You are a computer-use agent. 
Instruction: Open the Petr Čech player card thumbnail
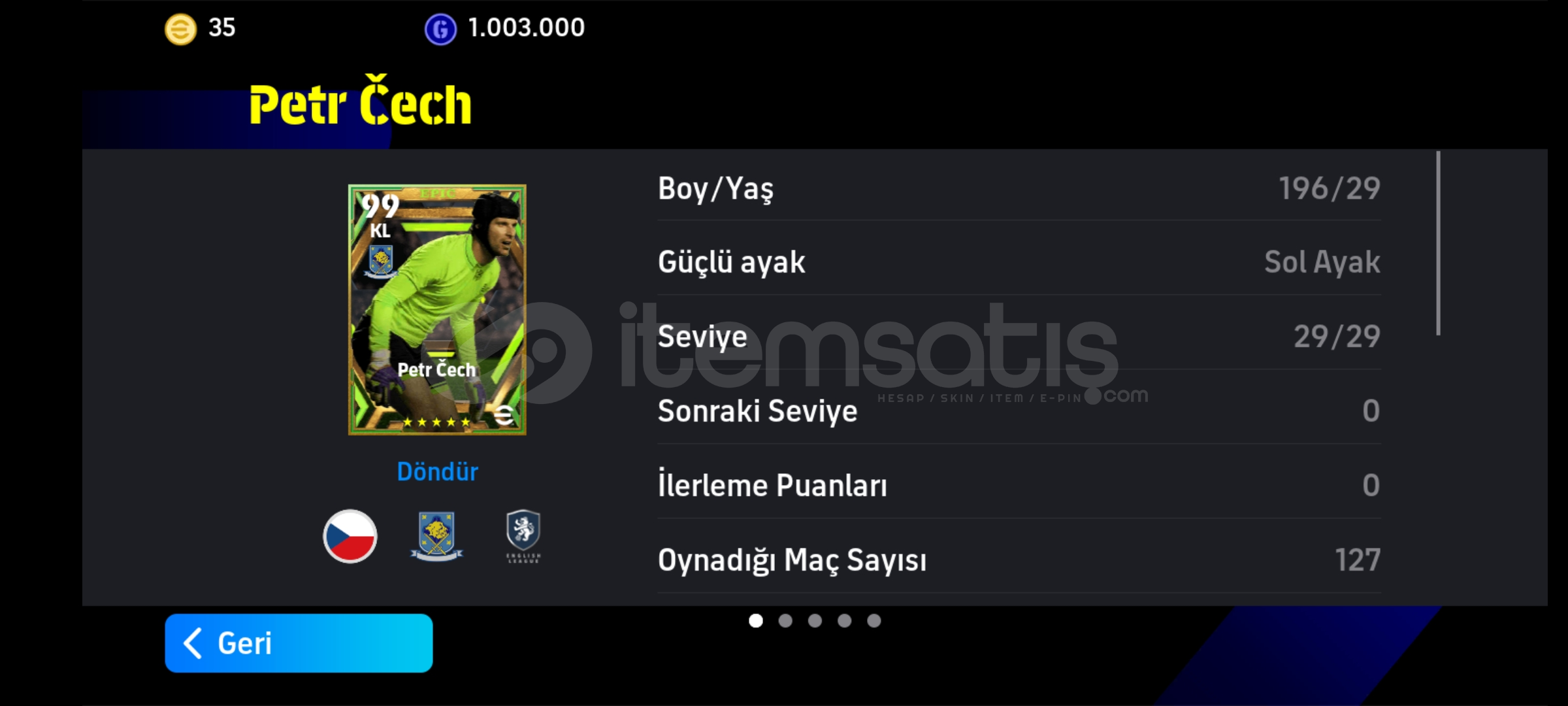coord(437,310)
